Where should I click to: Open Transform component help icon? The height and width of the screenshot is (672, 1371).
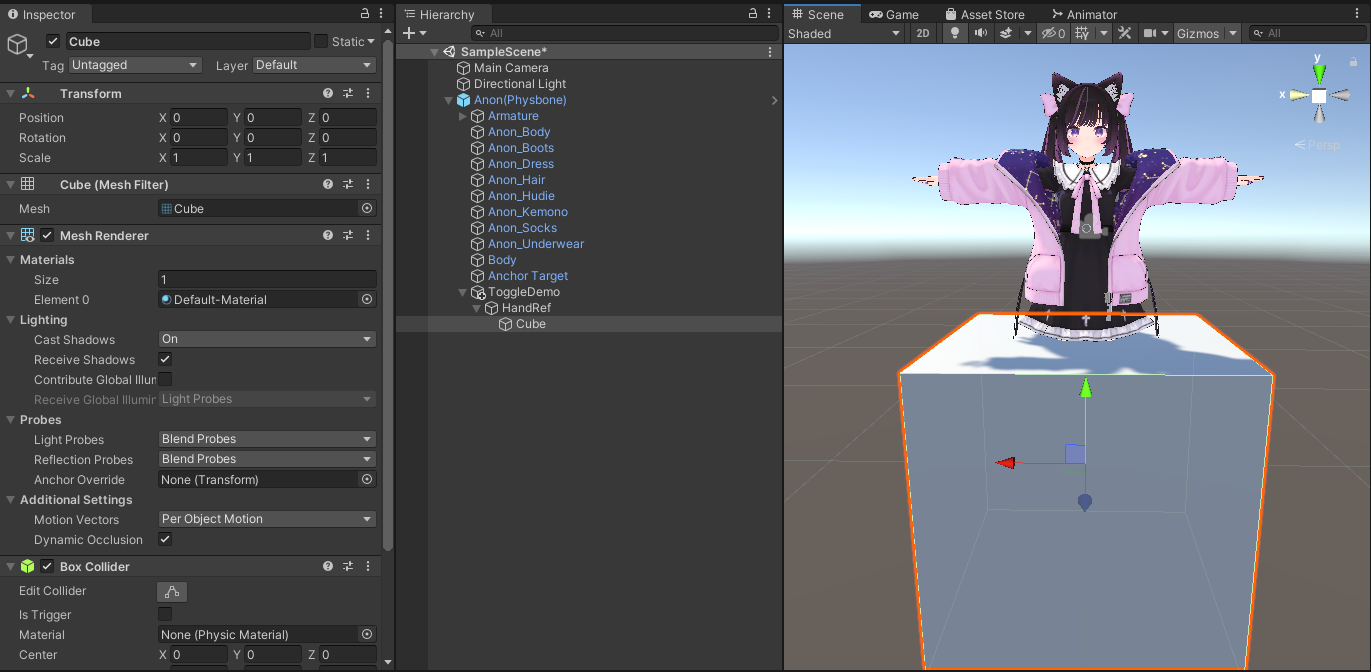[328, 93]
